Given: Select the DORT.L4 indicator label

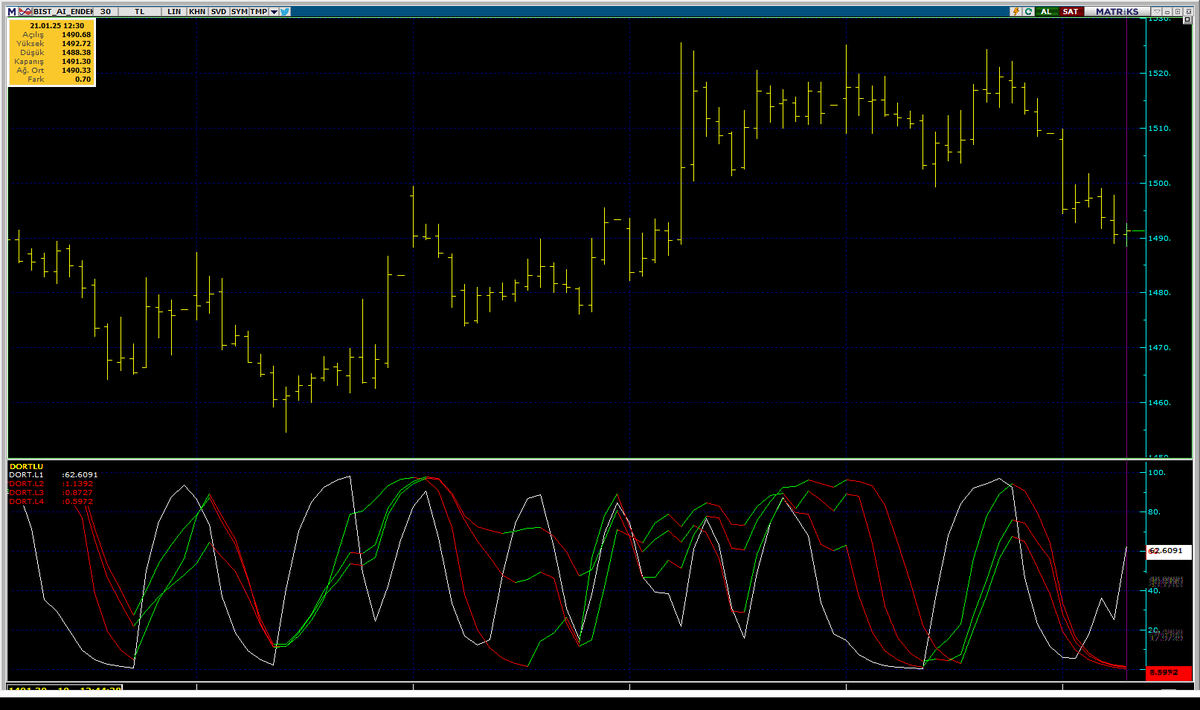Looking at the screenshot, I should [x=26, y=502].
